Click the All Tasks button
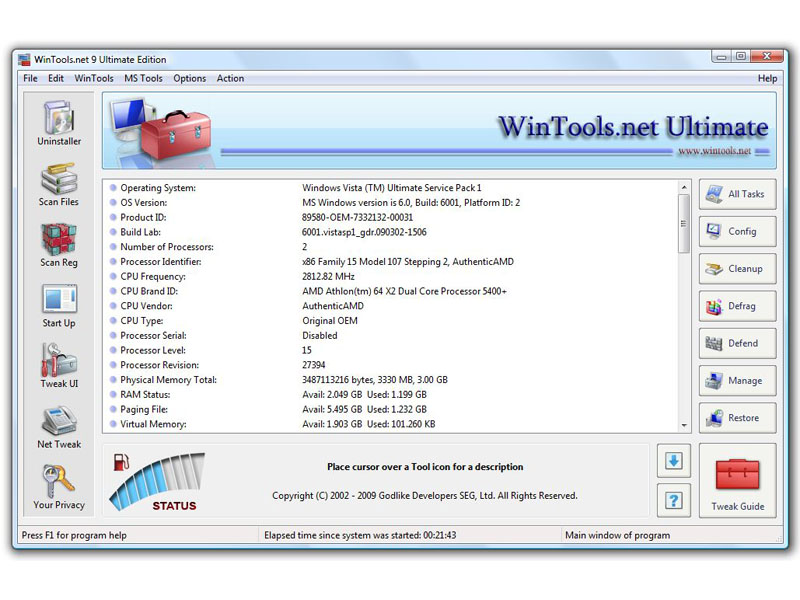This screenshot has width=800, height=600. [x=737, y=194]
